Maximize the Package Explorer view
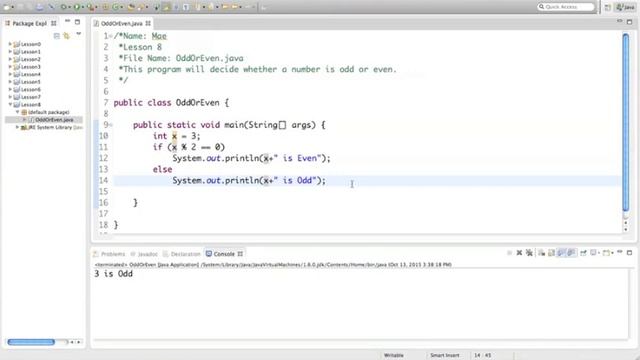Viewport: 640px width, 360px height. click(x=77, y=22)
